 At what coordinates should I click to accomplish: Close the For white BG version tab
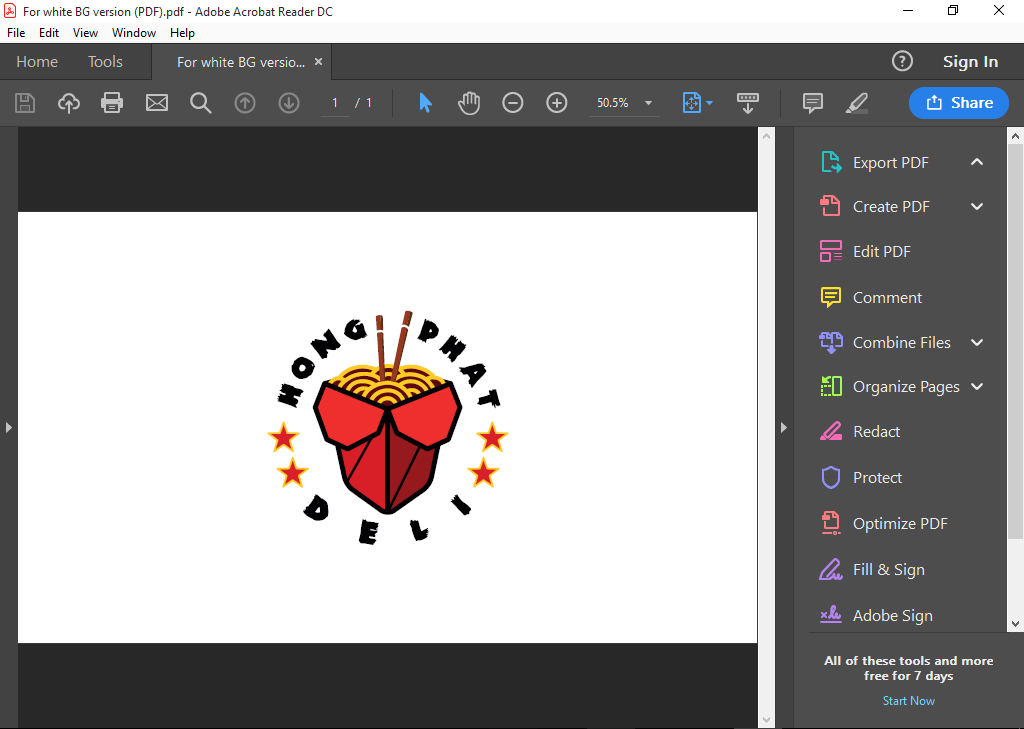tap(319, 62)
